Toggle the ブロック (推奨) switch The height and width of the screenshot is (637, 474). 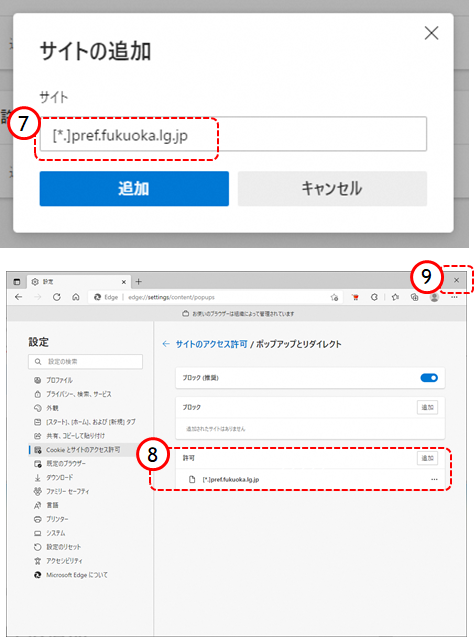[x=429, y=378]
